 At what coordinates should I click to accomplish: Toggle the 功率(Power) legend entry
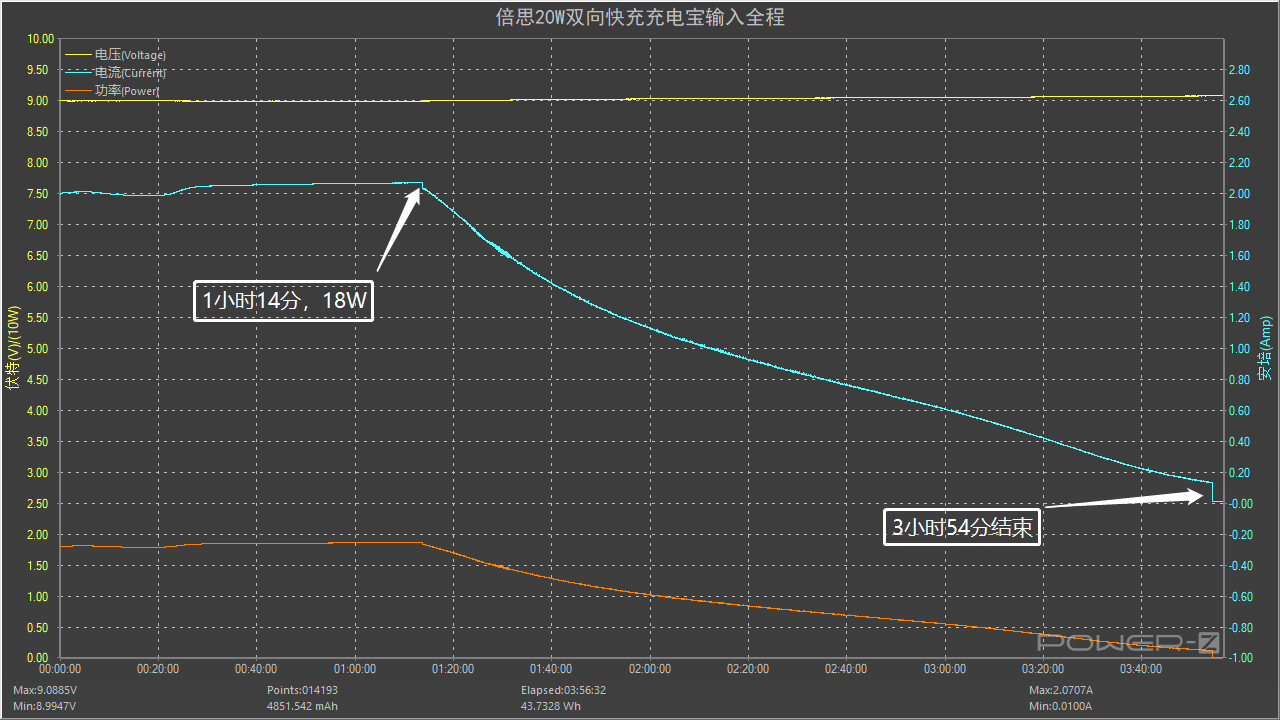point(127,91)
